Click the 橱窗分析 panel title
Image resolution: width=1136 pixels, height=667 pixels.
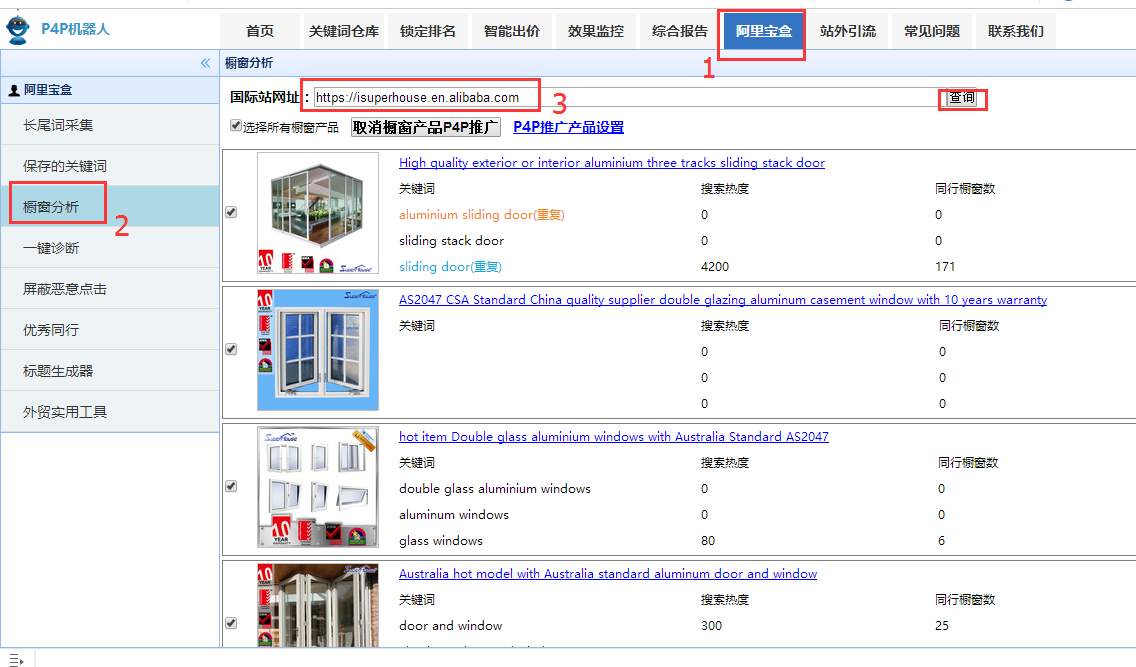point(248,63)
